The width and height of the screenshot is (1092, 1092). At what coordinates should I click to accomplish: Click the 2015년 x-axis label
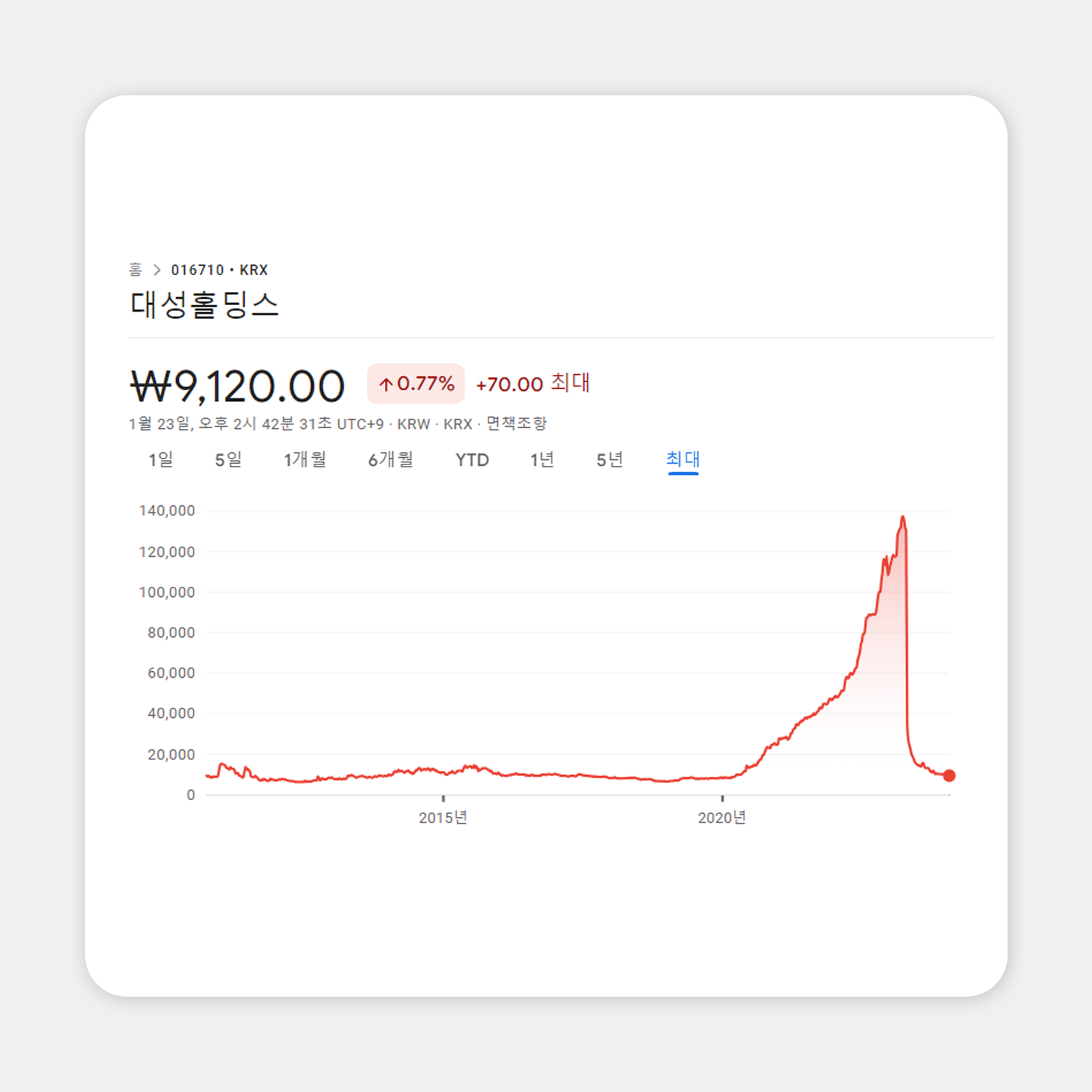pos(443,818)
